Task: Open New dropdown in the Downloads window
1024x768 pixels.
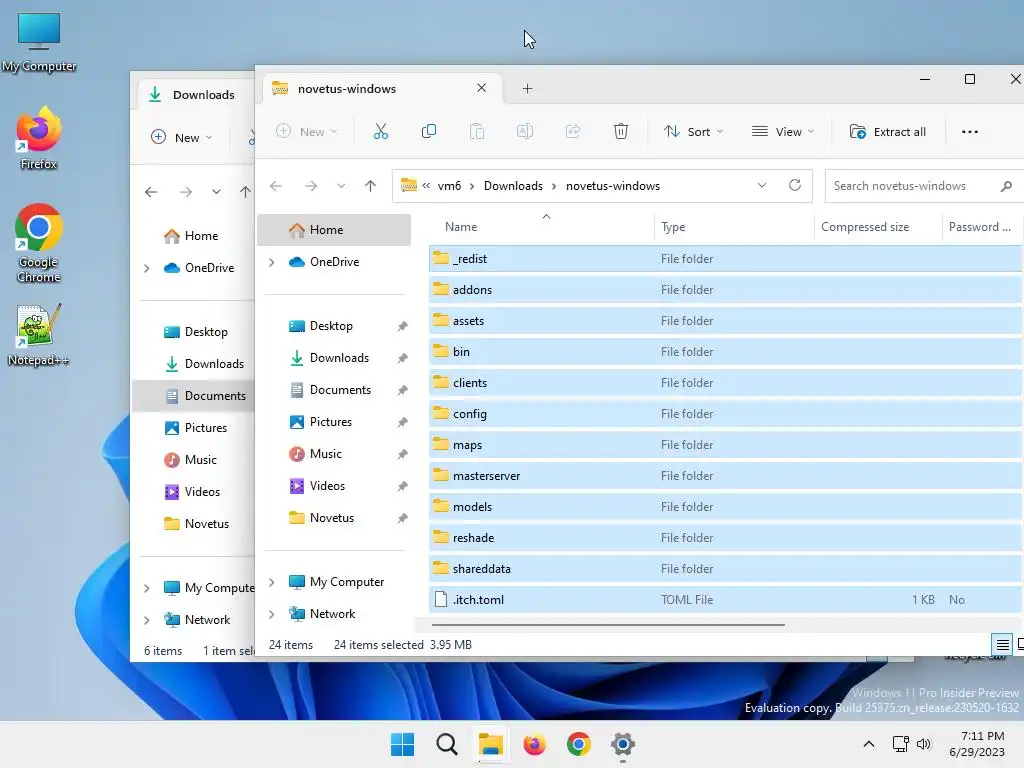Action: (182, 138)
